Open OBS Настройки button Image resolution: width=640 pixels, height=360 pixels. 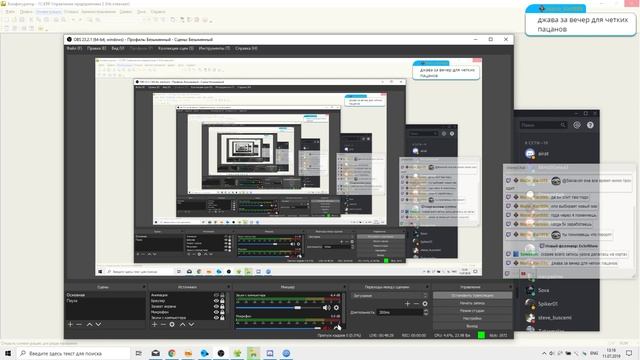(x=472, y=319)
